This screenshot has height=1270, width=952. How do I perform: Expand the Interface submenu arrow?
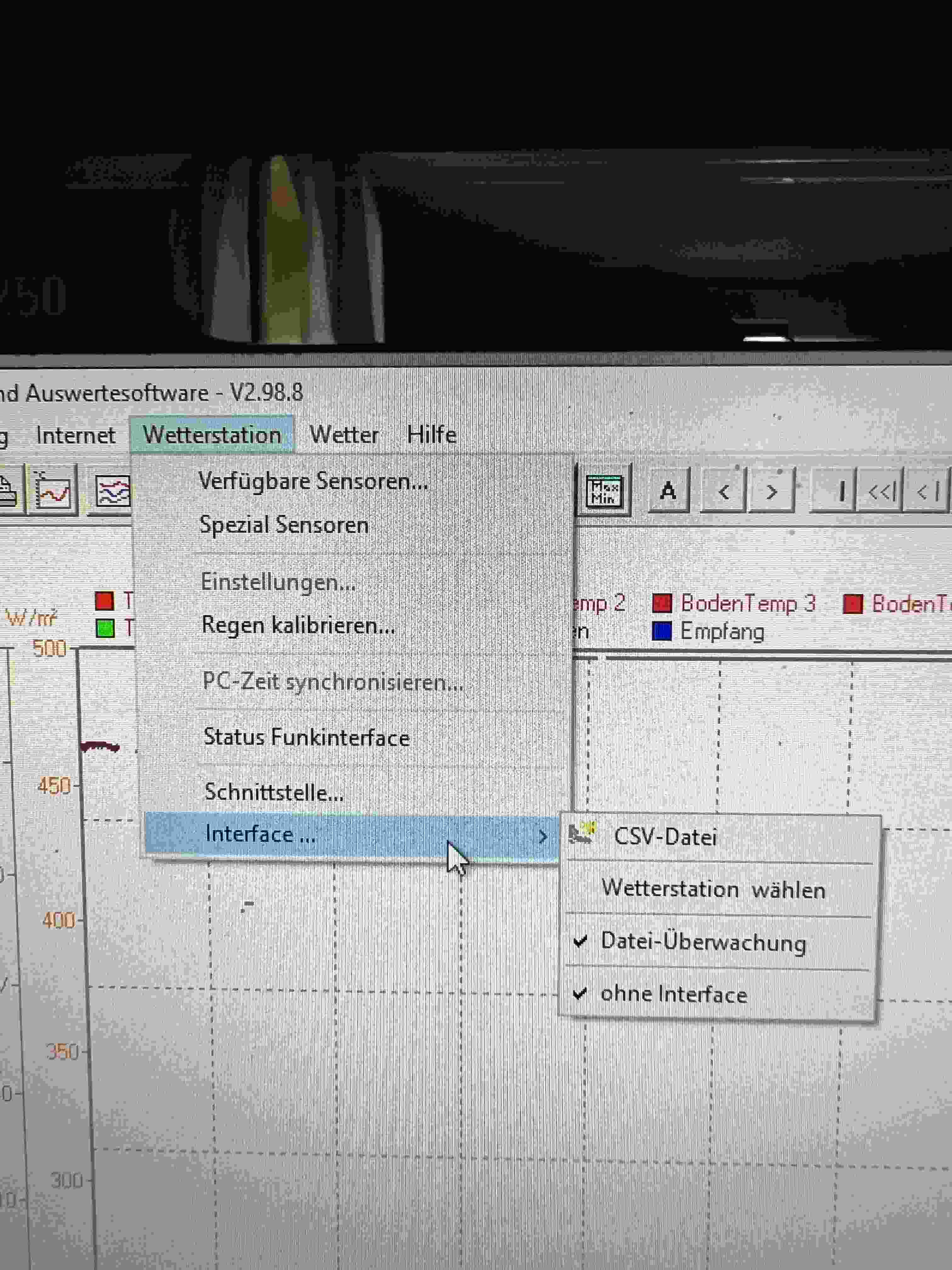[x=542, y=837]
